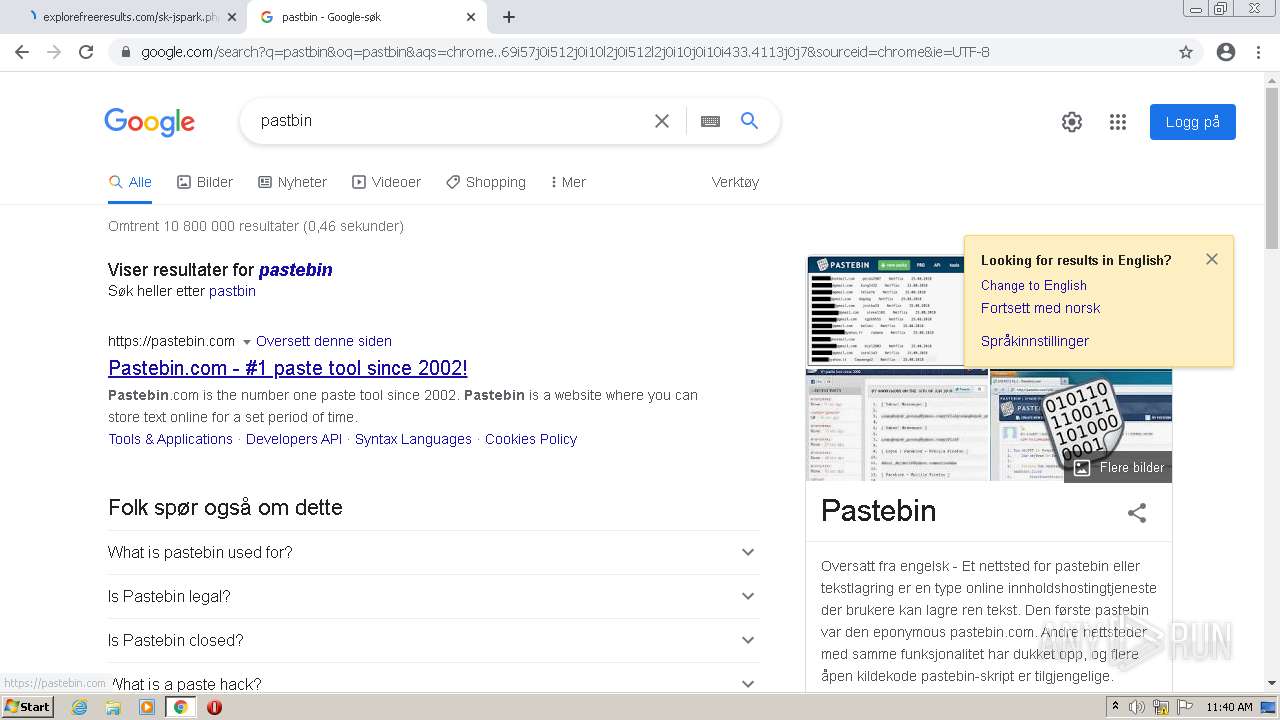This screenshot has height=720, width=1280.
Task: Click the browser address bar URL
Action: tap(565, 52)
